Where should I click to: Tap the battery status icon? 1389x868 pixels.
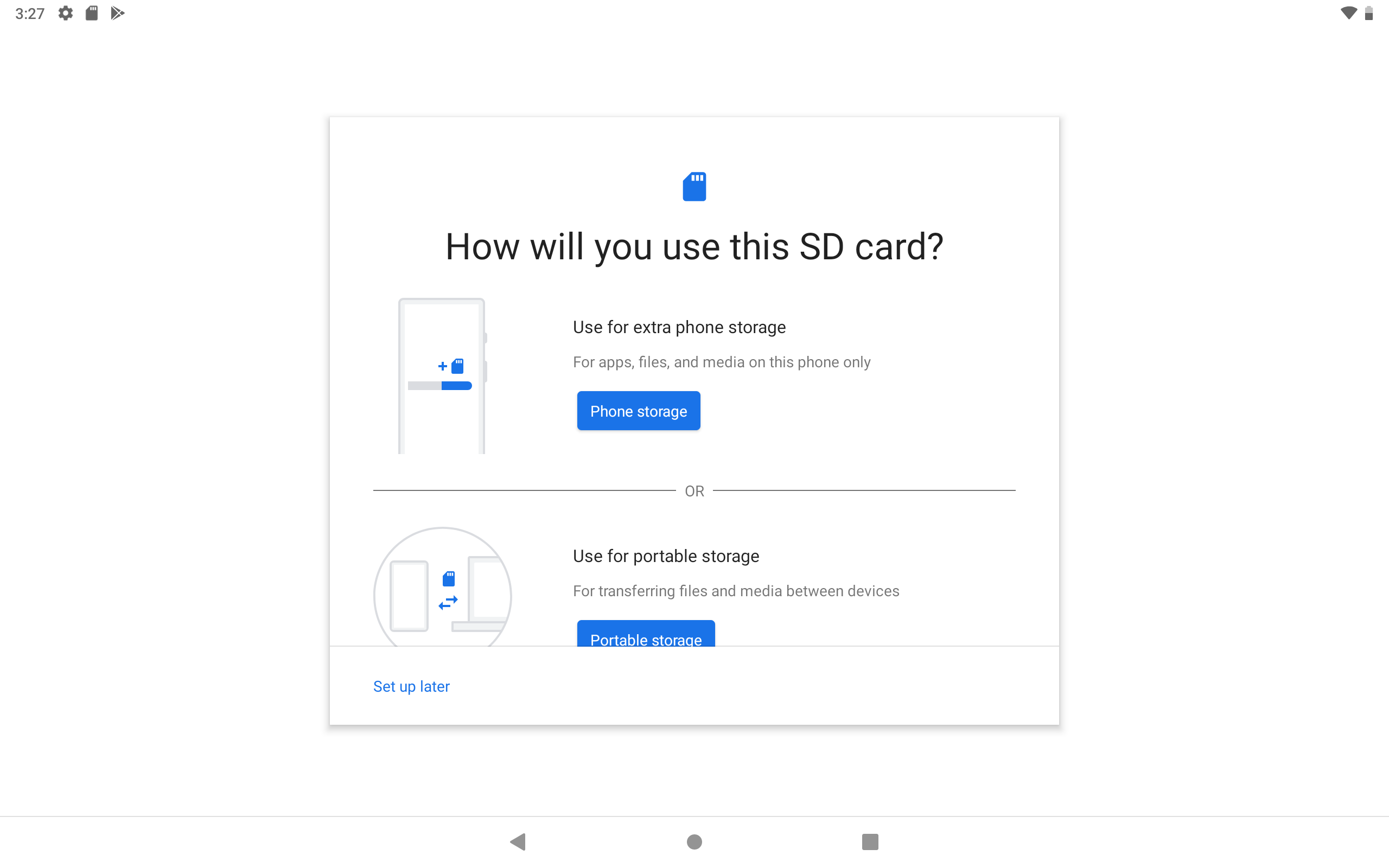click(1369, 13)
